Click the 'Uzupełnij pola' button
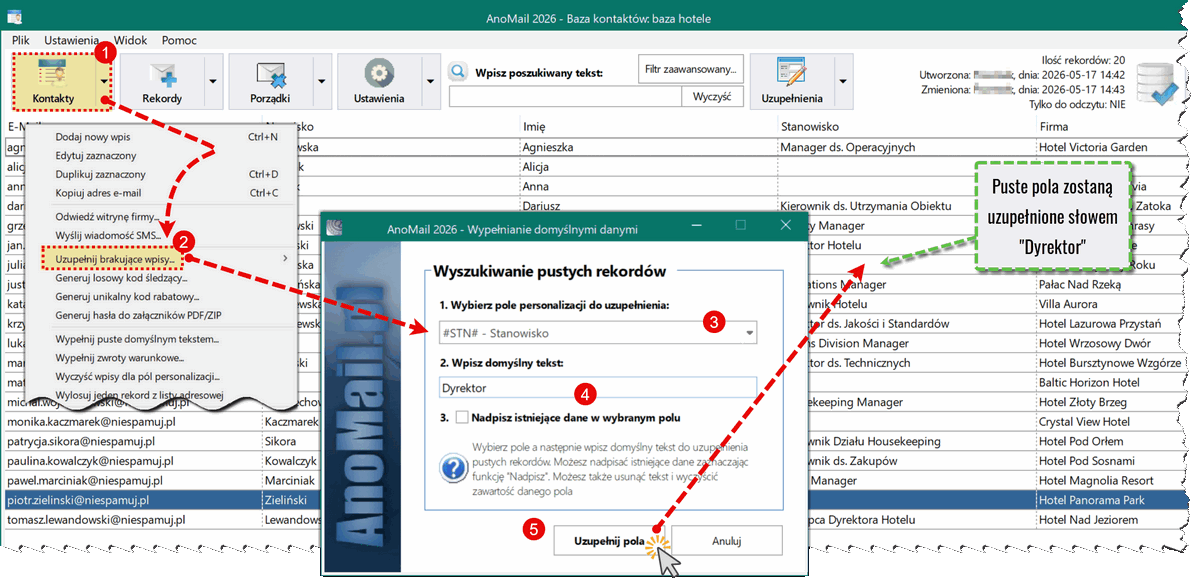Screen dimensions: 1200x587 610,540
